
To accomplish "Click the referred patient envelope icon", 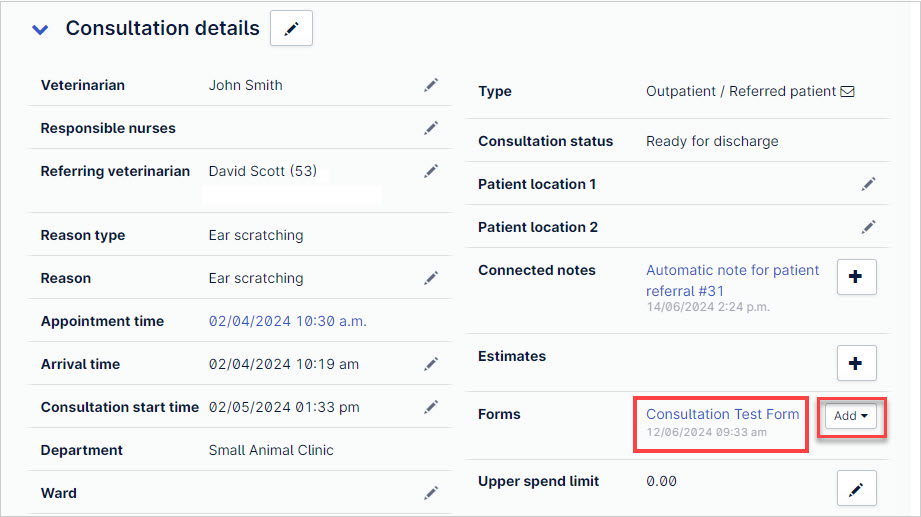I will point(847,92).
